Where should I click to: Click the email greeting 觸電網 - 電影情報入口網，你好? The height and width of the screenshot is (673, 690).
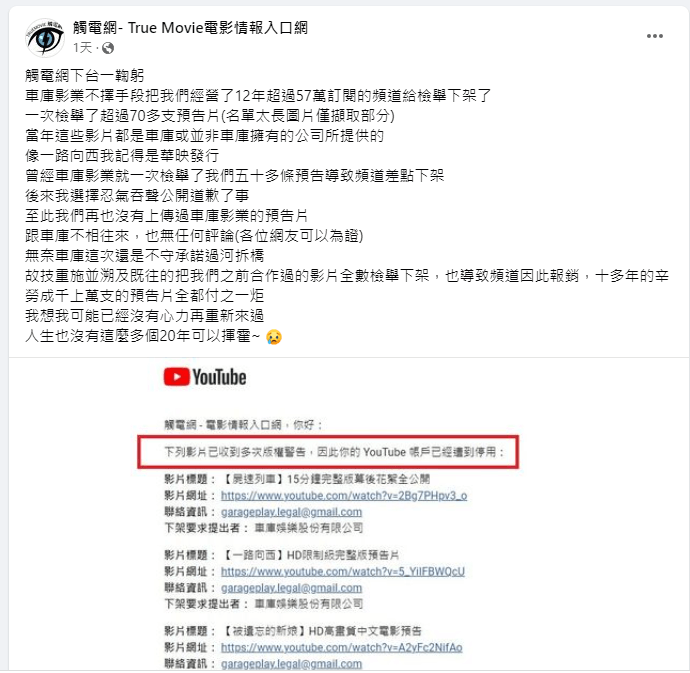tap(243, 425)
